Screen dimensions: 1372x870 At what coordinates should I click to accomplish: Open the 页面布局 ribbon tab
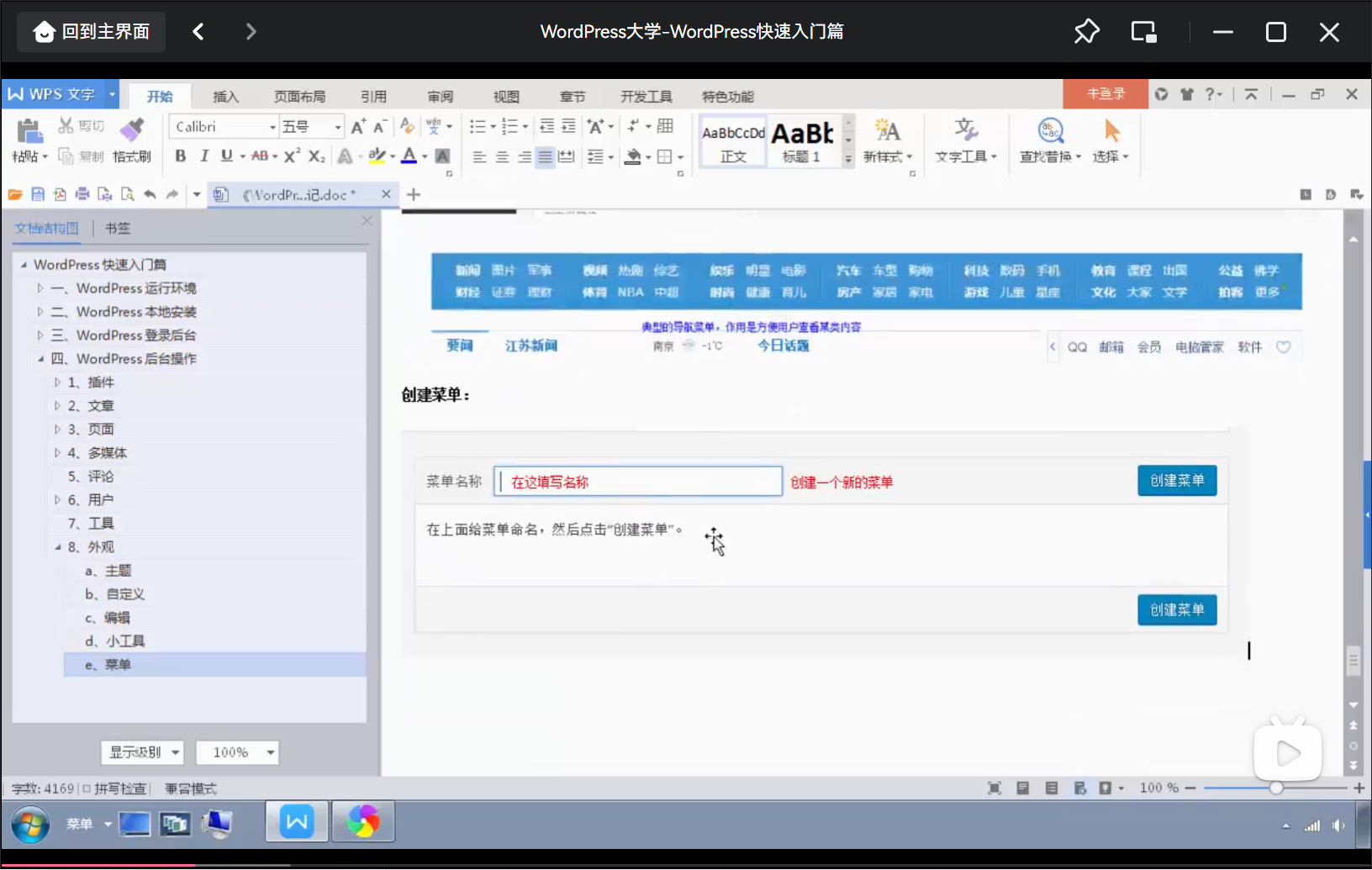(299, 97)
